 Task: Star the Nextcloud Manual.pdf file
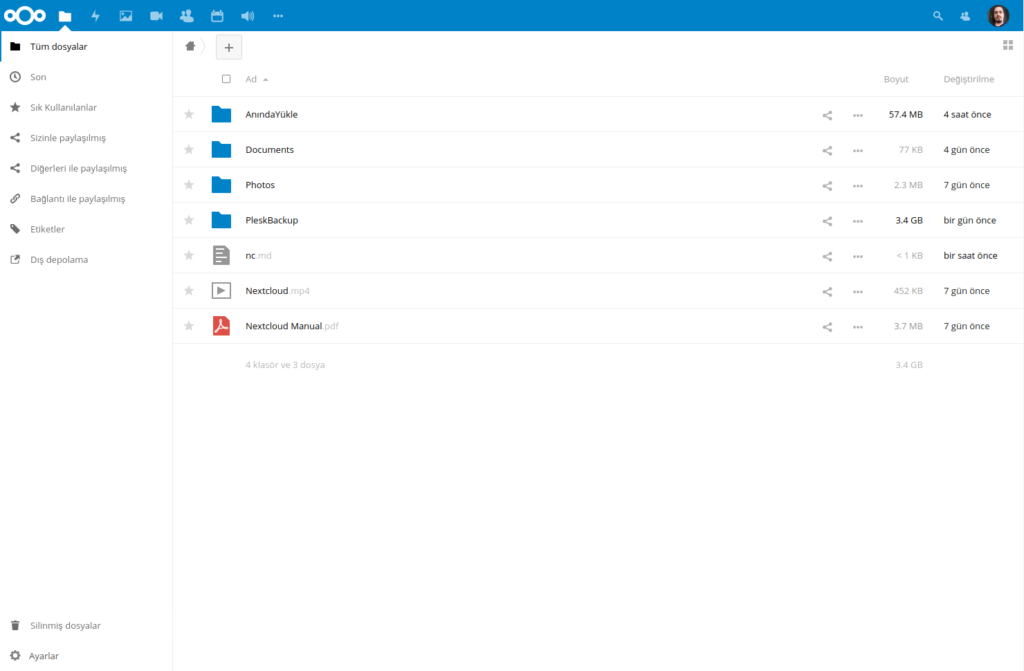189,326
